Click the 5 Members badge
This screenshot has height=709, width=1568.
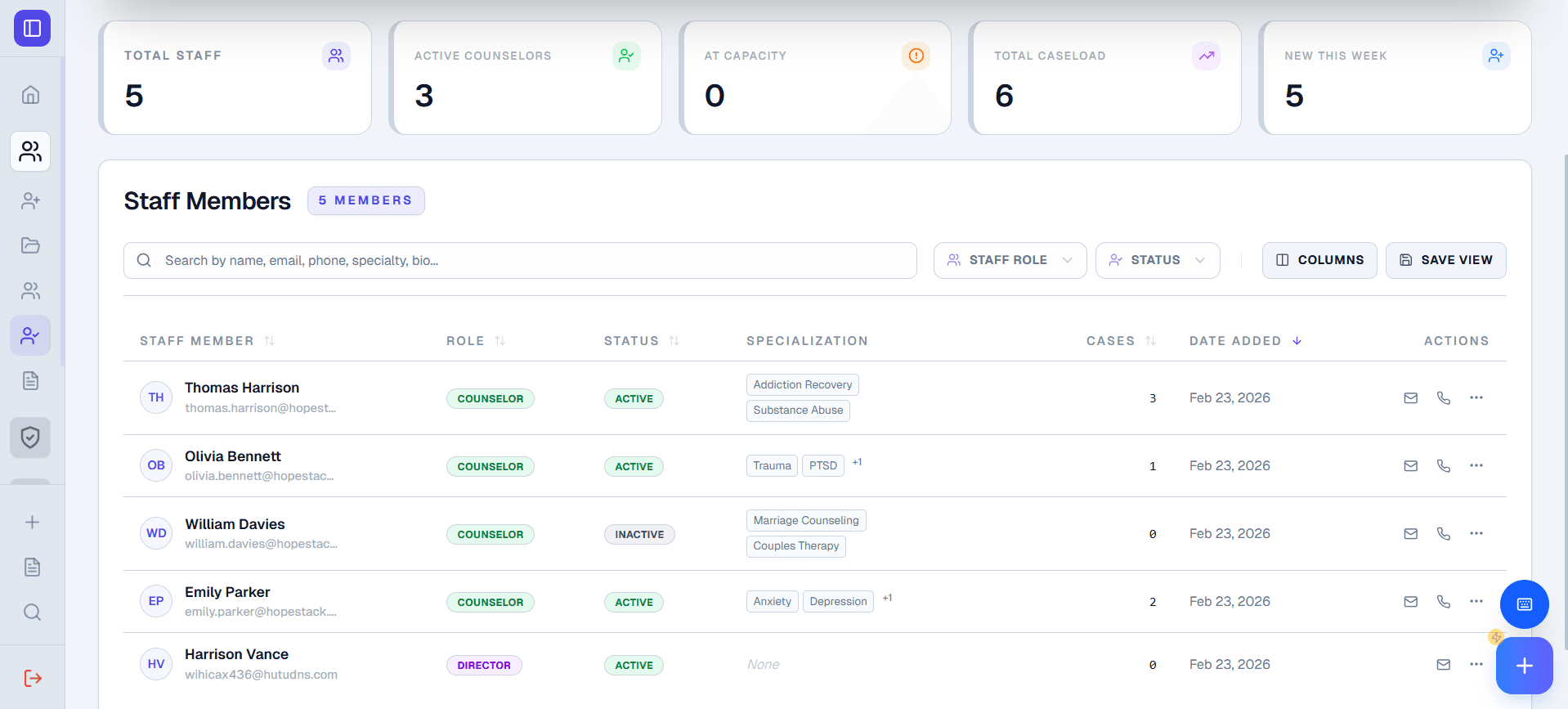pos(365,200)
